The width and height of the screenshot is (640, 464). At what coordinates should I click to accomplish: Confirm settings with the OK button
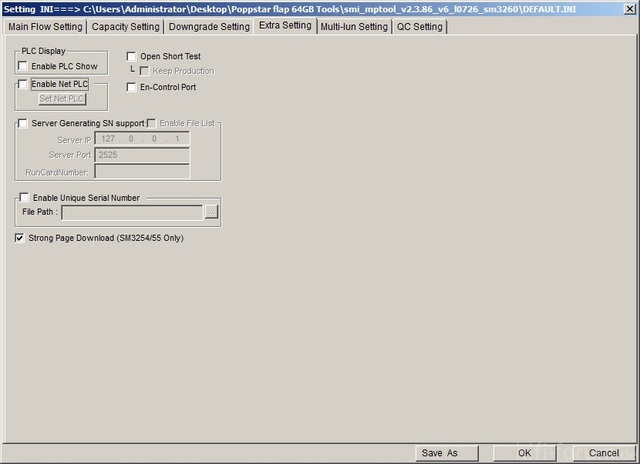coord(524,453)
